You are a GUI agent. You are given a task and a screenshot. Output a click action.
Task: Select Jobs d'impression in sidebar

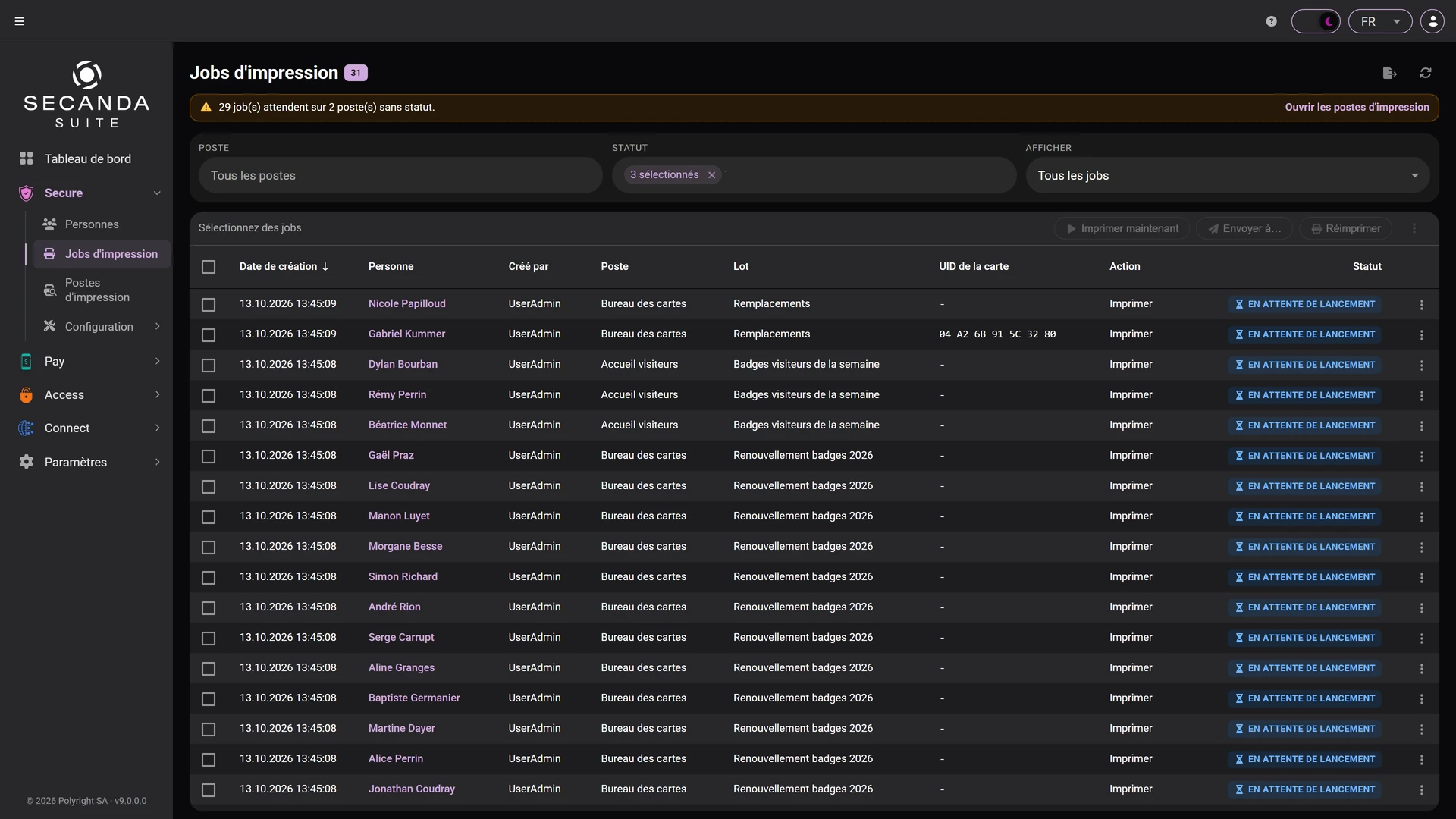coord(101,254)
